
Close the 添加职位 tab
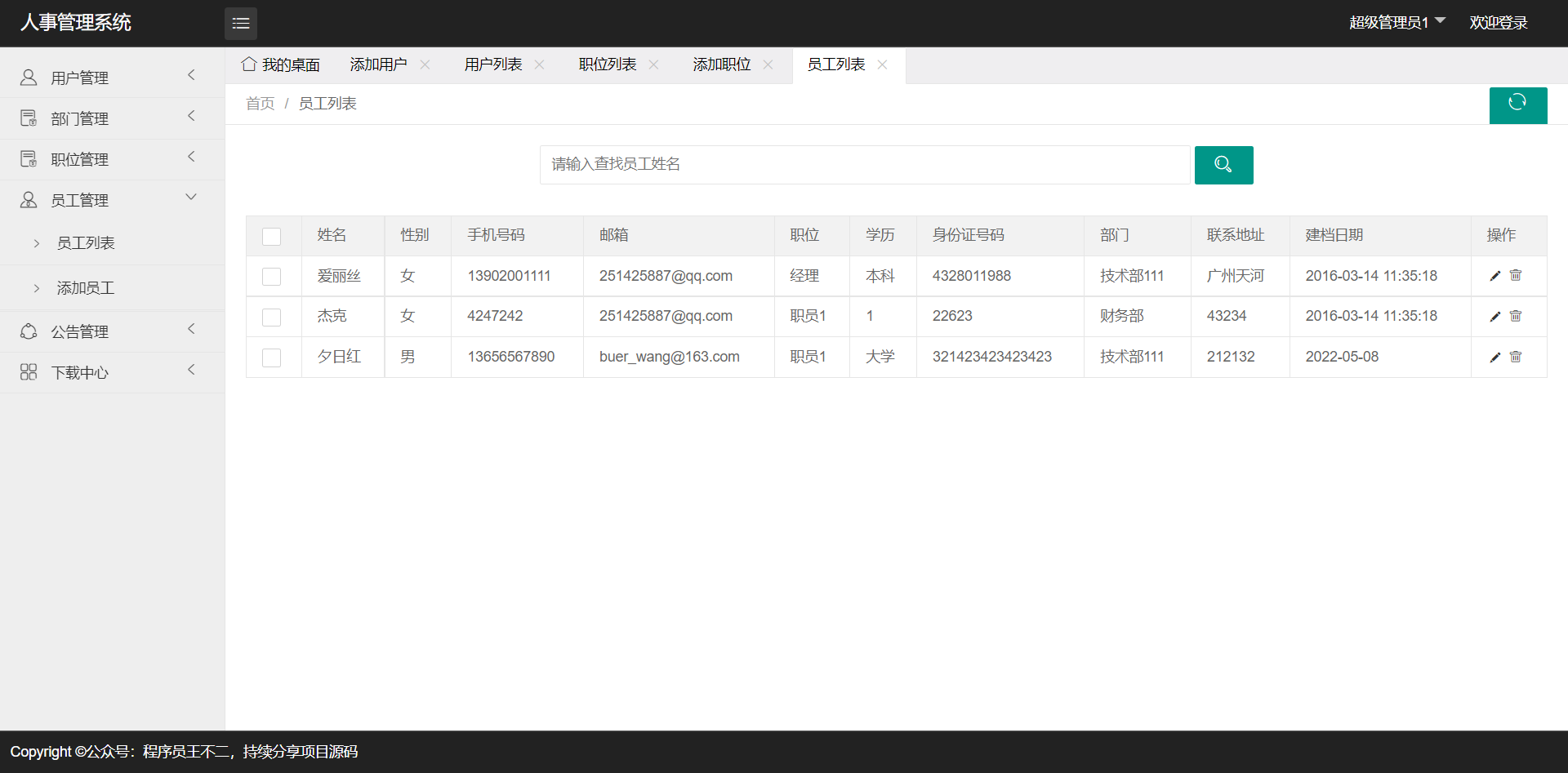768,64
